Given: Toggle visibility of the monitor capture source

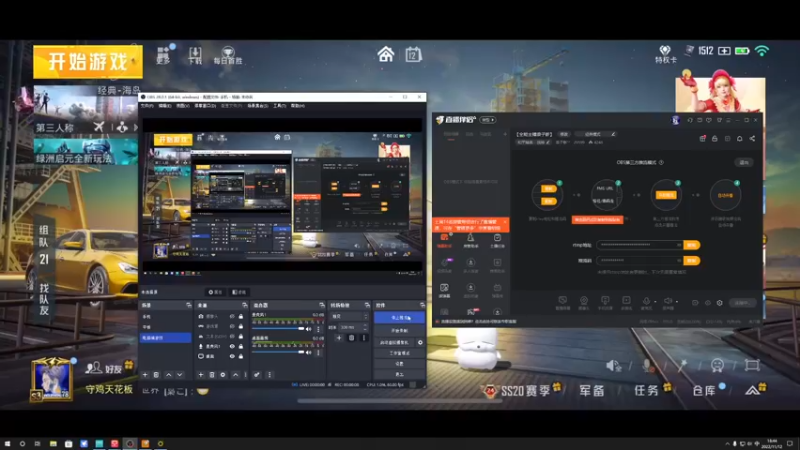Looking at the screenshot, I should coord(232,356).
